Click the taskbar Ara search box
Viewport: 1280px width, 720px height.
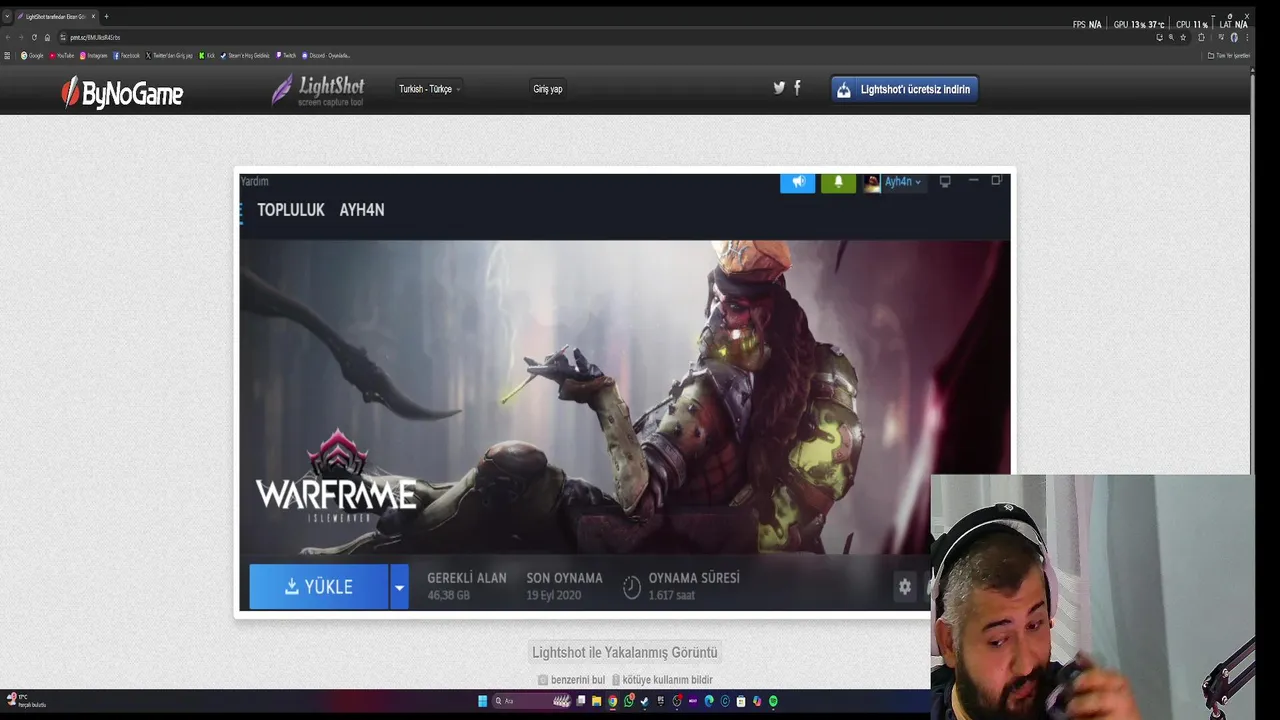tap(532, 701)
